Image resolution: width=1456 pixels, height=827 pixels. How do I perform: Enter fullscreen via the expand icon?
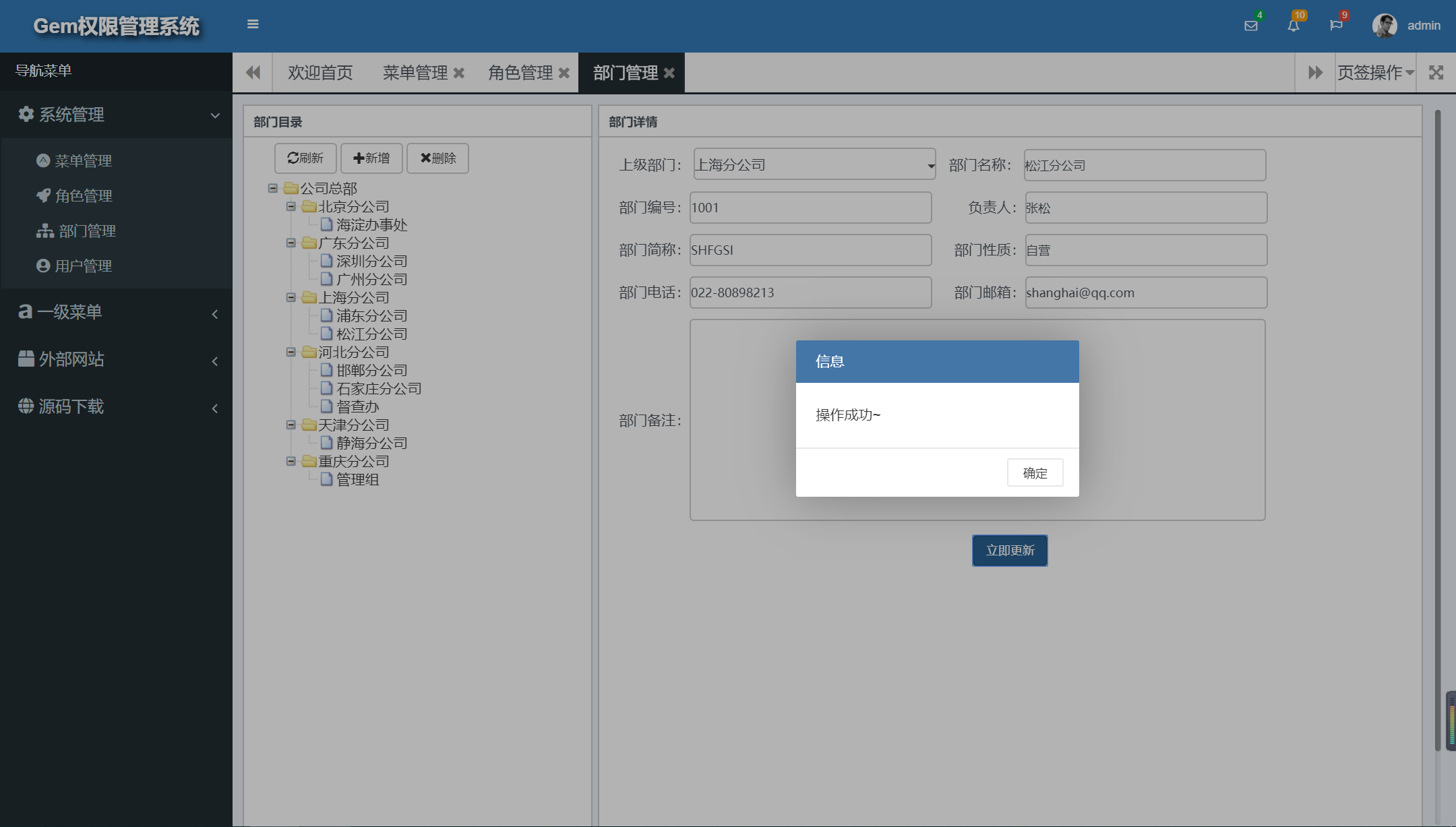coord(1436,72)
